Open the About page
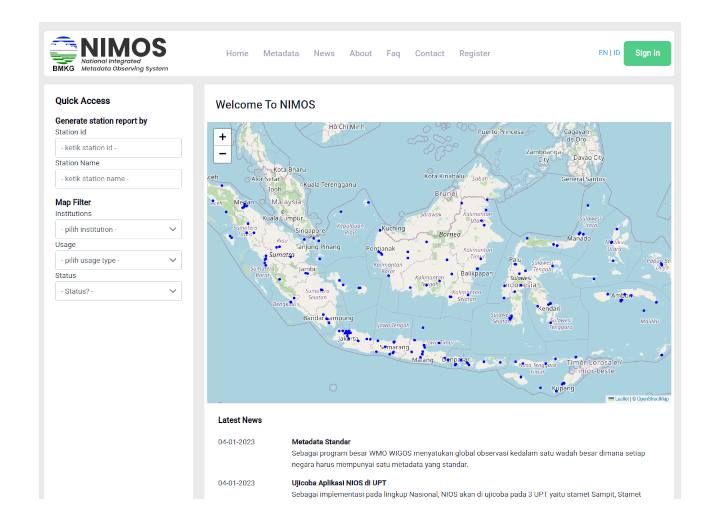 tap(361, 54)
